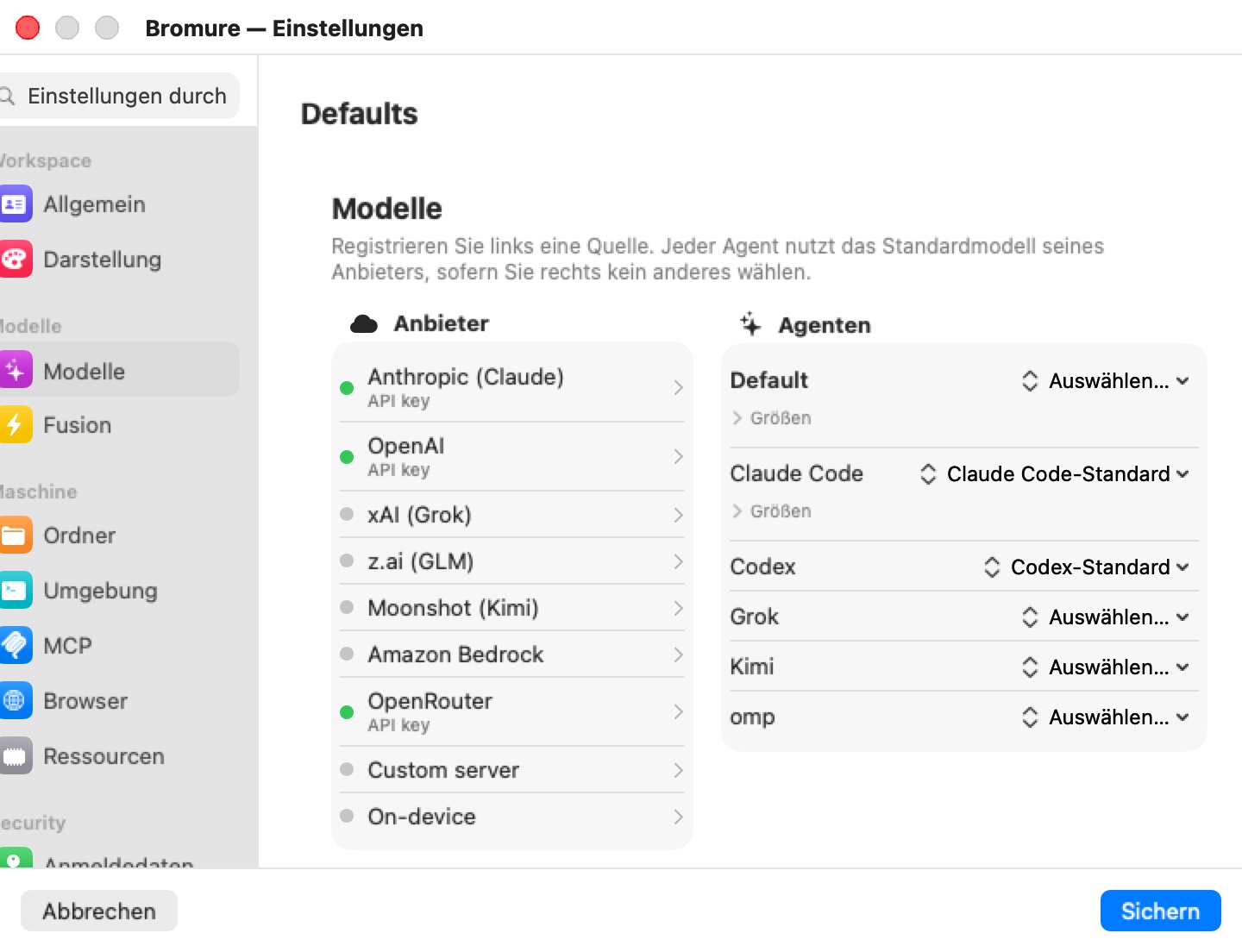Open the Custom server provider row

[512, 770]
